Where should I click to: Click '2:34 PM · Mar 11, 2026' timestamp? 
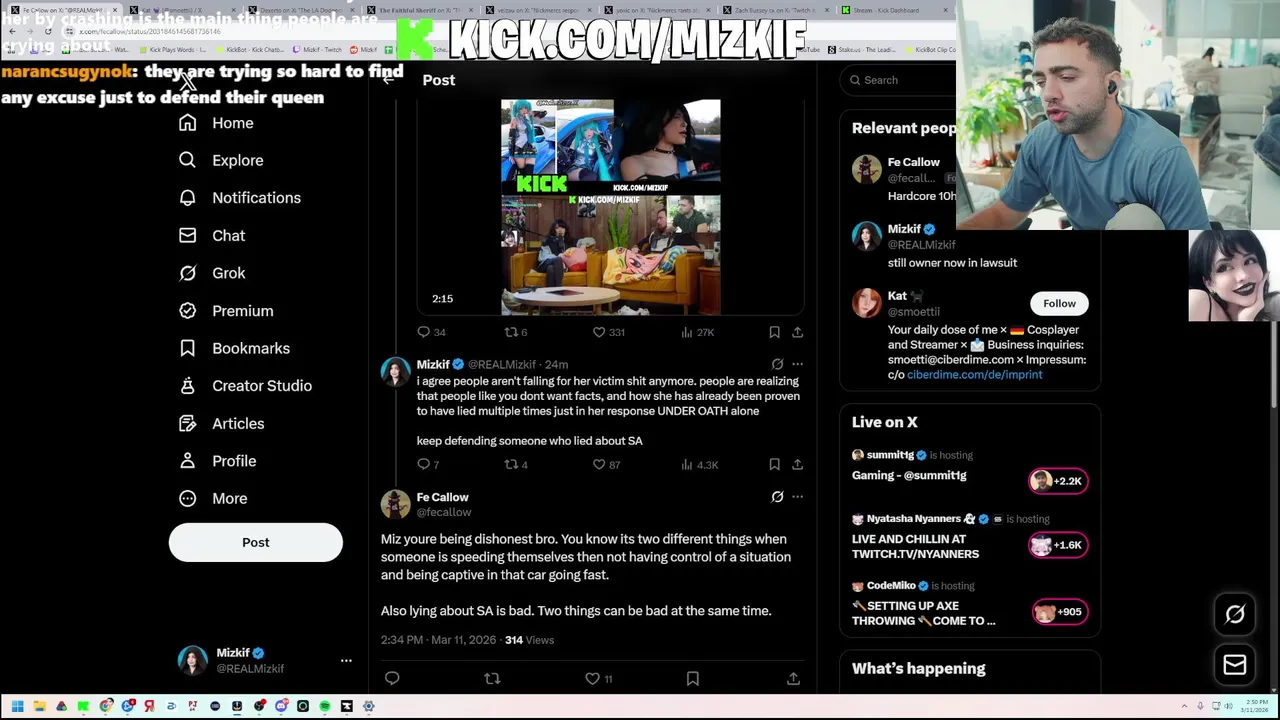click(x=438, y=640)
